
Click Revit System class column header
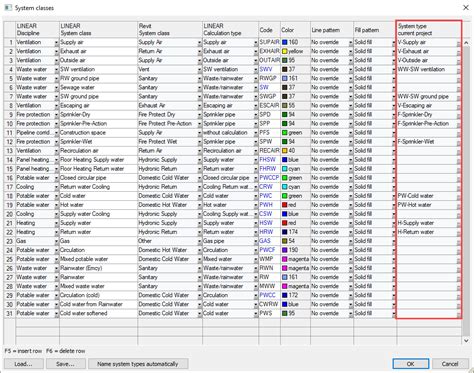click(170, 30)
